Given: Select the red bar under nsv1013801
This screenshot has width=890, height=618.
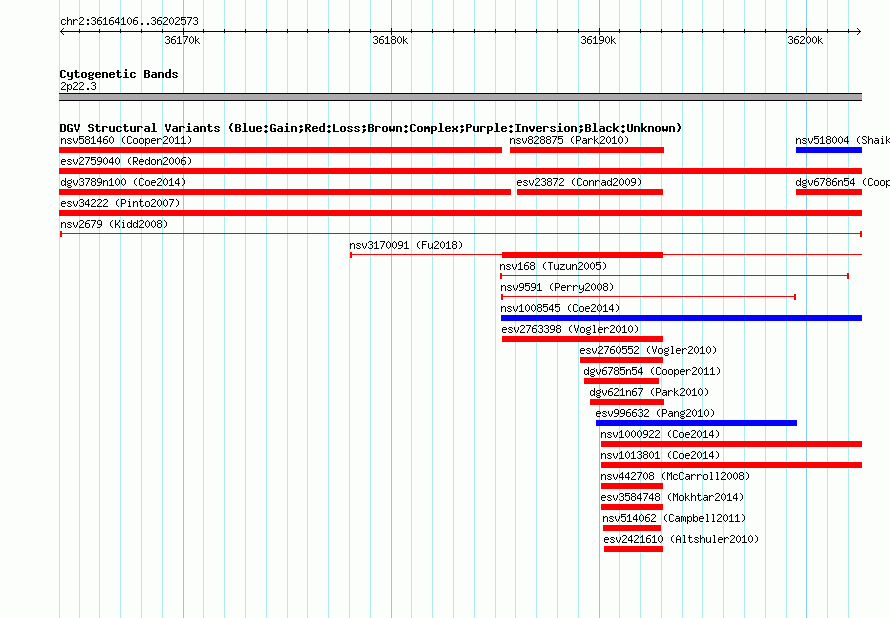Looking at the screenshot, I should tap(732, 465).
